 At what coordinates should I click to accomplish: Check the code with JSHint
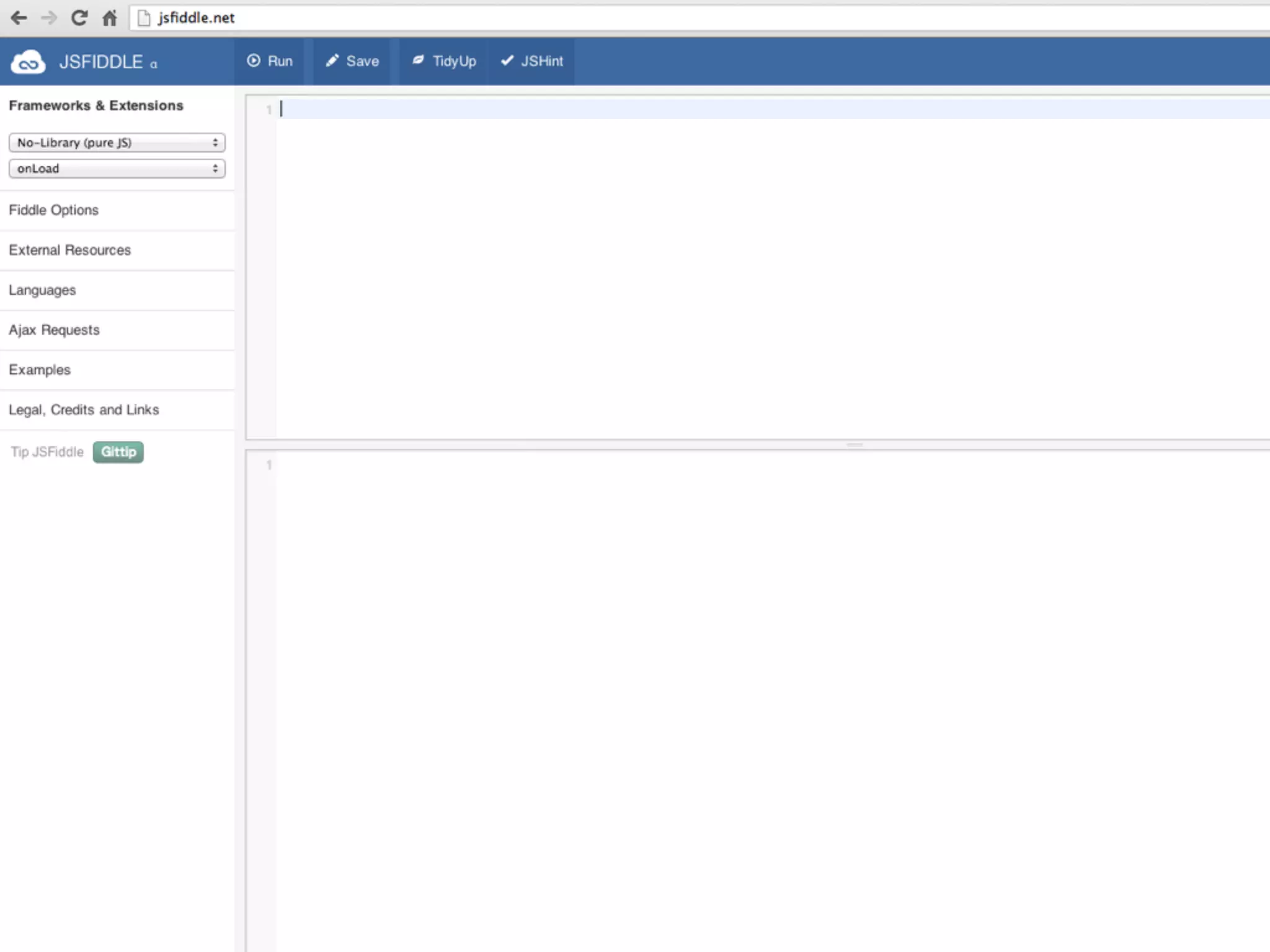531,61
